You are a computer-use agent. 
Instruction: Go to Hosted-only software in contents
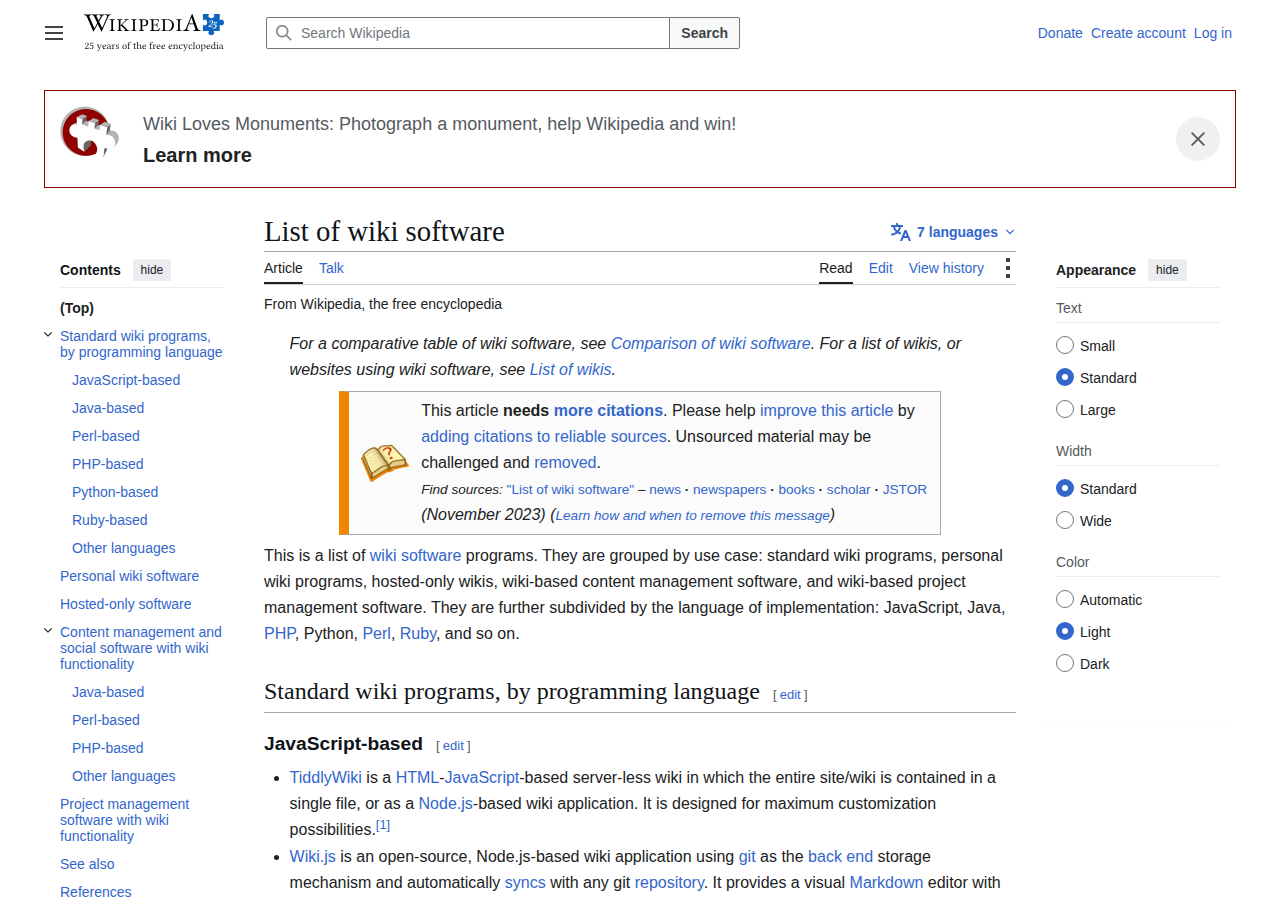pos(125,604)
